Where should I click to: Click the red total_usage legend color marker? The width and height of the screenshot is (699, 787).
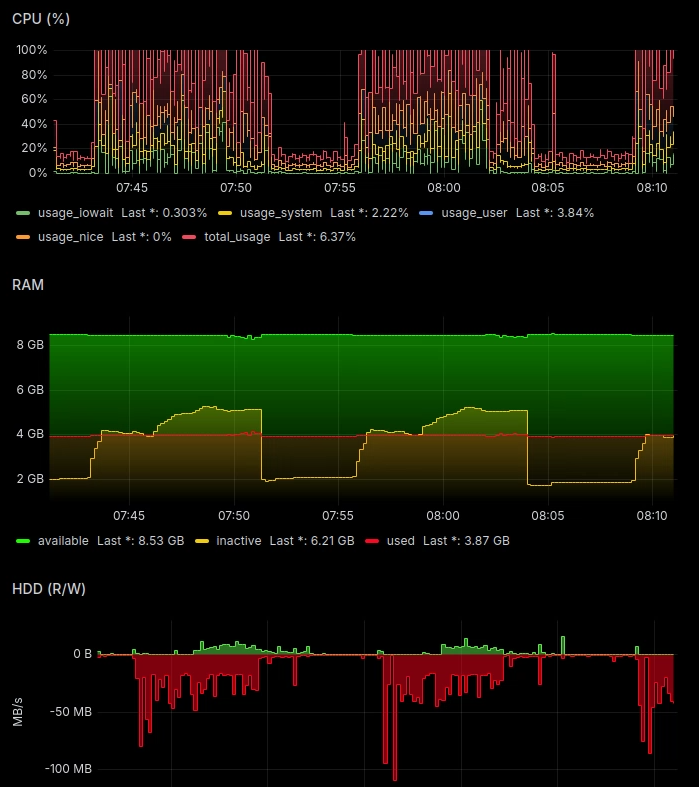pyautogui.click(x=189, y=237)
